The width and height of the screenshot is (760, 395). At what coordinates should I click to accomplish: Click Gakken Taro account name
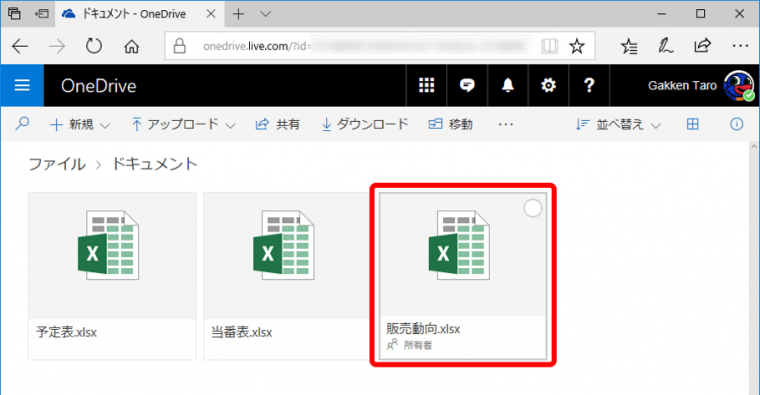tap(682, 86)
